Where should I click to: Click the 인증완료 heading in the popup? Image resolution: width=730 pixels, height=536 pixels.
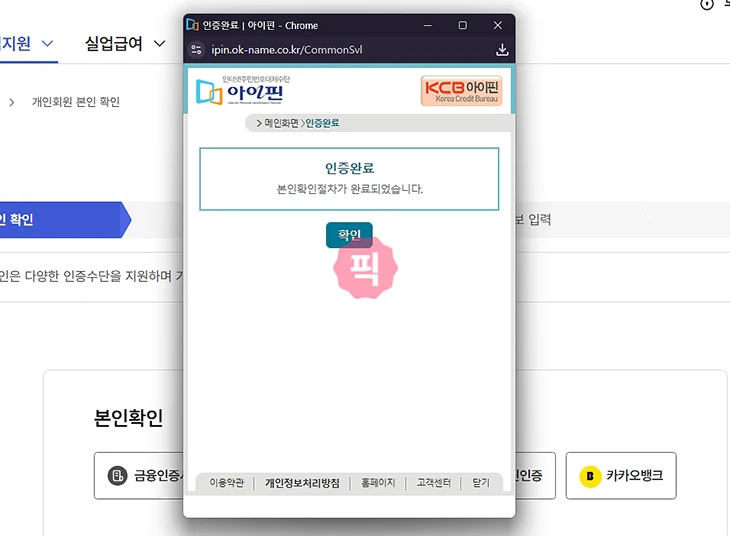point(349,168)
